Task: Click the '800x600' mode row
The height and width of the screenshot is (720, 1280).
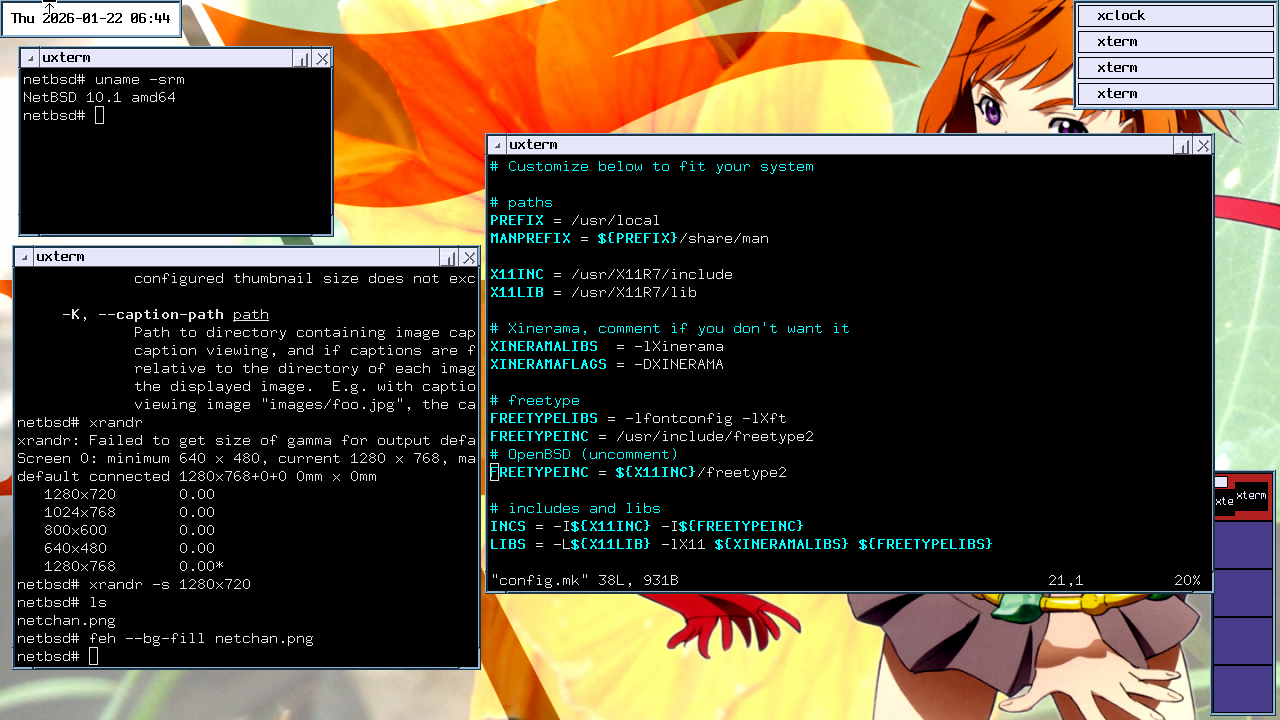Action: point(129,531)
